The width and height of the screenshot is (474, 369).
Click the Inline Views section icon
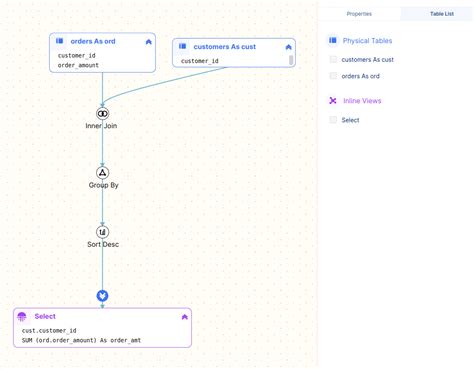tap(333, 101)
